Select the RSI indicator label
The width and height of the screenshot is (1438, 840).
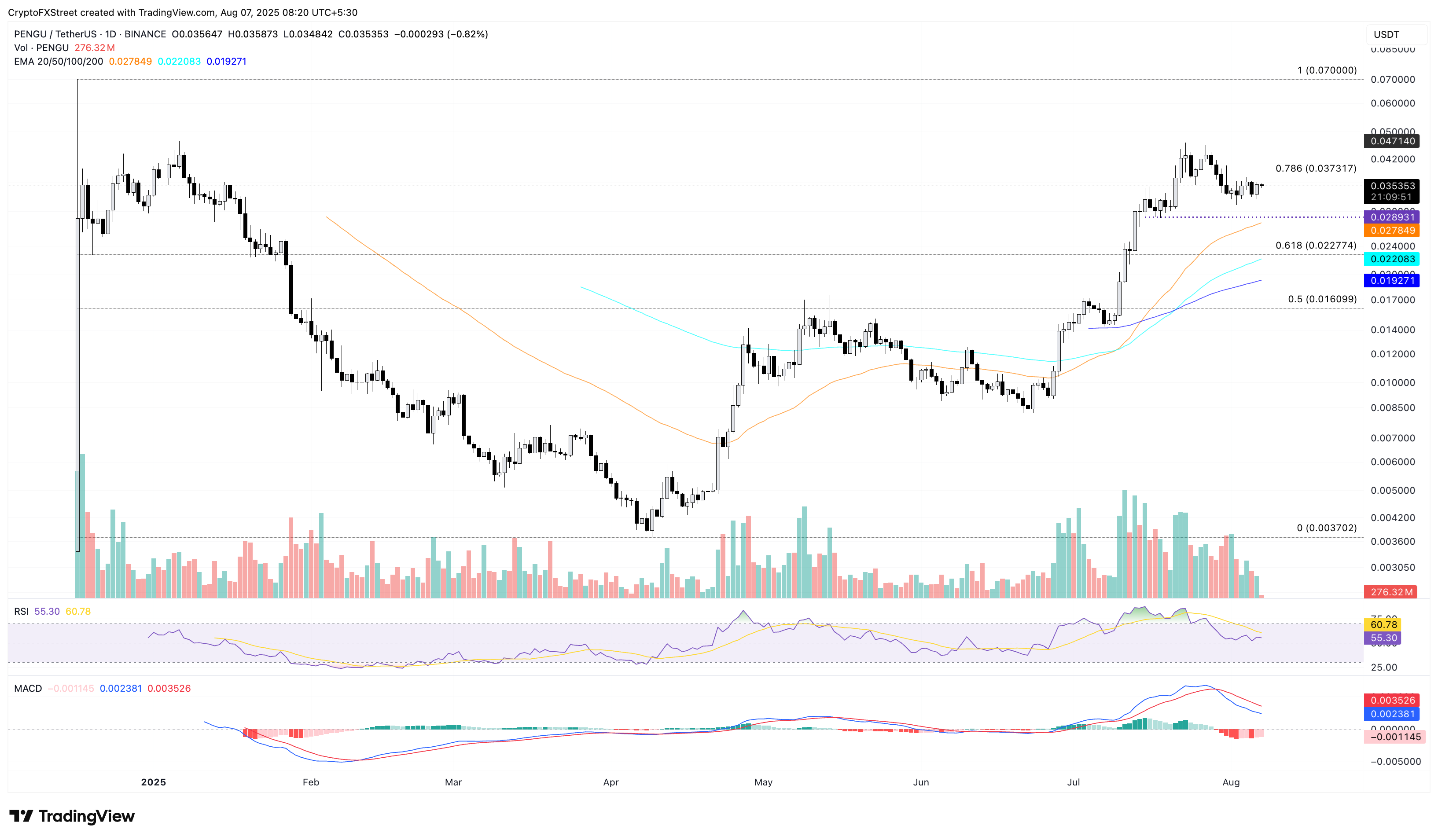(21, 611)
